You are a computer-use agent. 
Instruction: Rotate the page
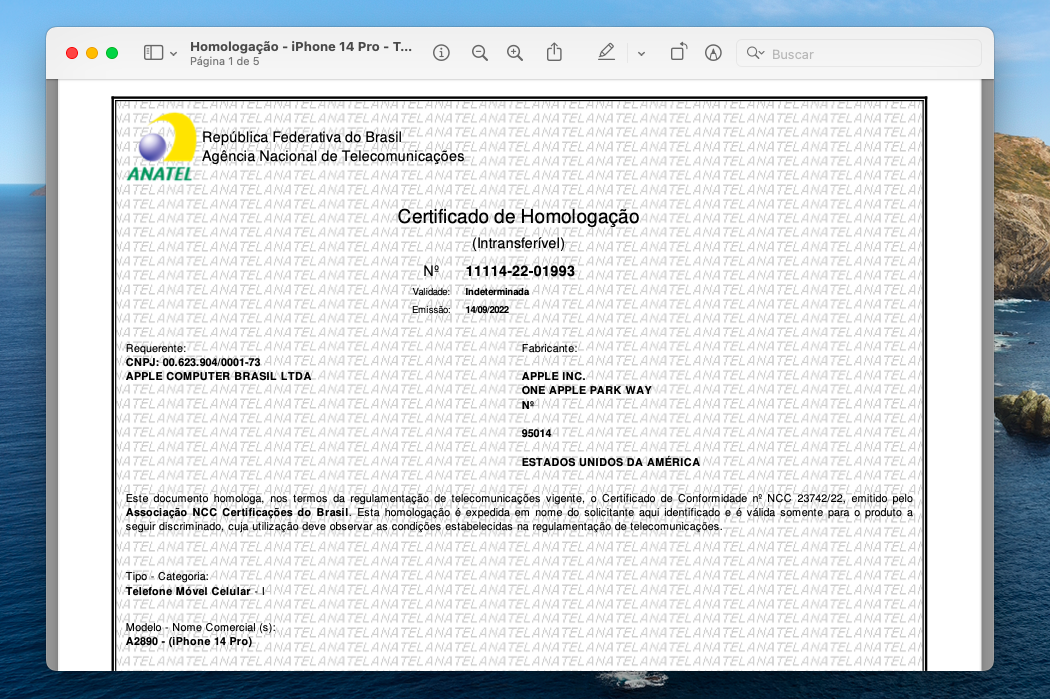click(678, 52)
